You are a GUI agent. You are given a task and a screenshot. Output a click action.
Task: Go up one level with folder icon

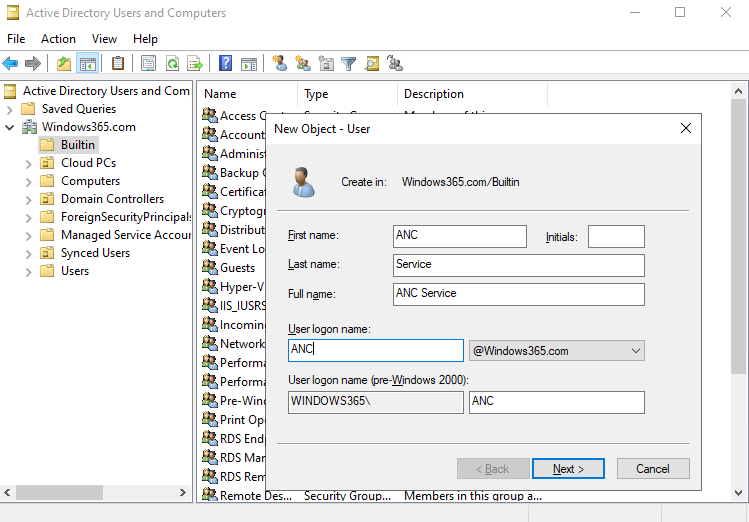pos(64,63)
